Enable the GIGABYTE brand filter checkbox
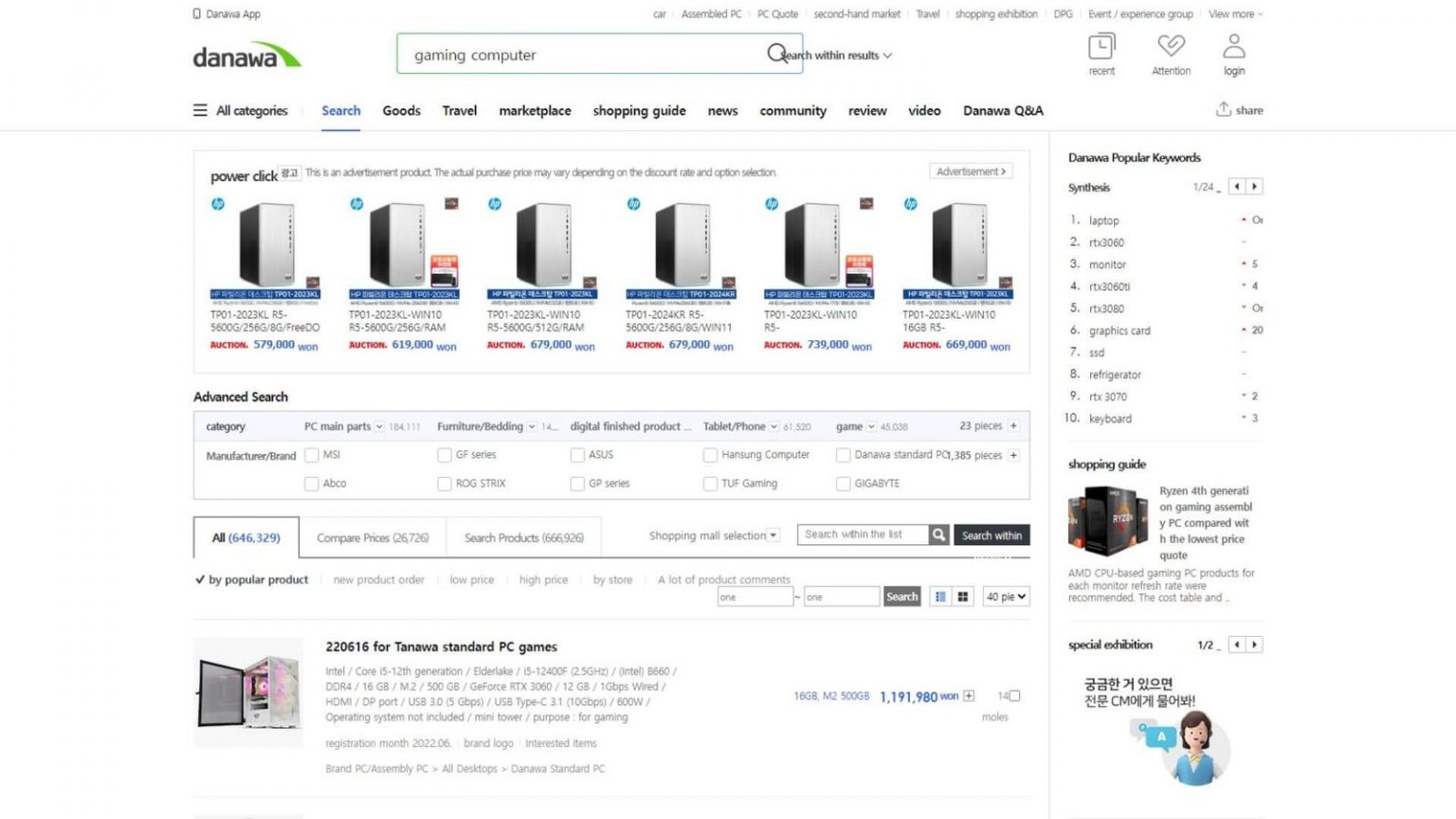Viewport: 1456px width, 819px height. (843, 483)
